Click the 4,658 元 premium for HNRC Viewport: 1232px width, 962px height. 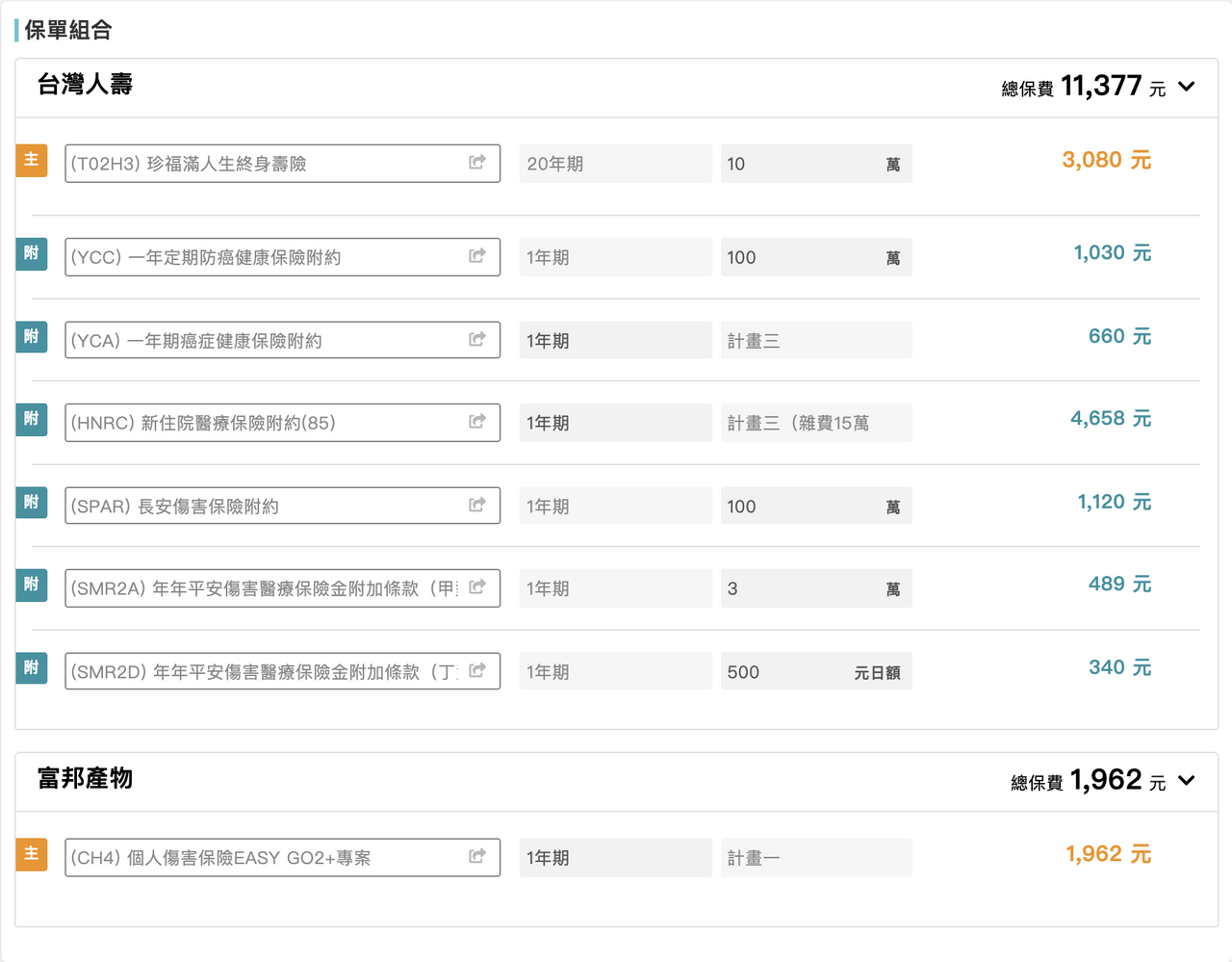(x=1111, y=419)
